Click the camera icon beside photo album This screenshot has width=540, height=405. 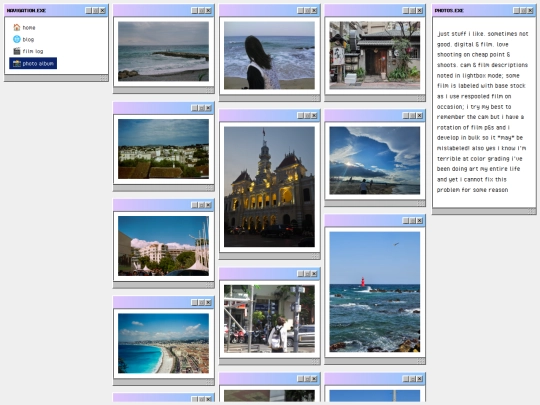pos(17,63)
